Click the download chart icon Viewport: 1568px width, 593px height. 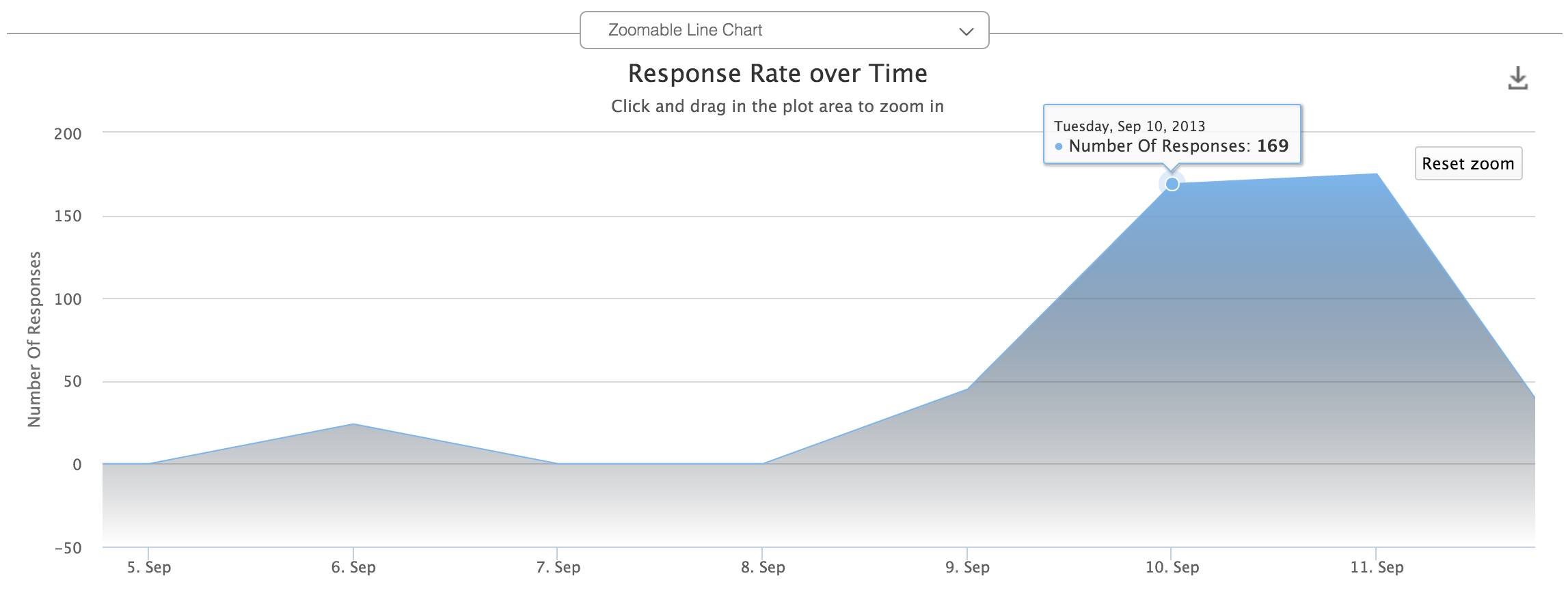click(x=1517, y=78)
